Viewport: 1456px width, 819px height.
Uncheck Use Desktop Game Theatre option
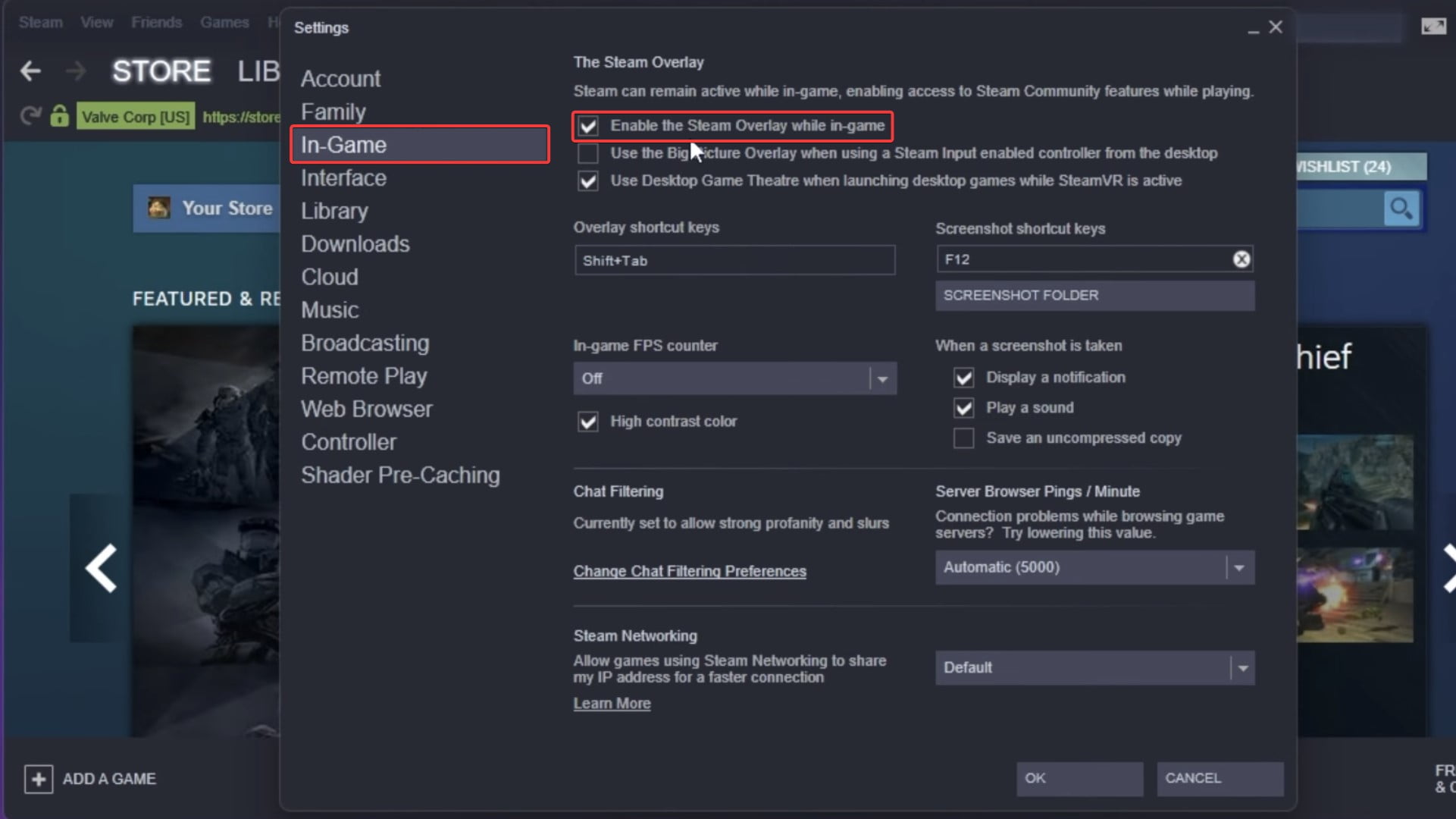(x=588, y=180)
